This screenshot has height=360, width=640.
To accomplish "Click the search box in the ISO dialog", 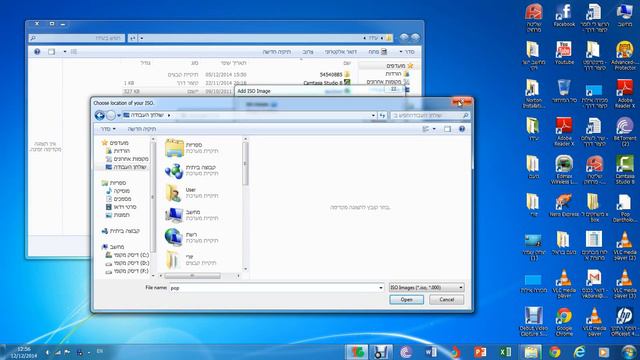I will (430, 116).
